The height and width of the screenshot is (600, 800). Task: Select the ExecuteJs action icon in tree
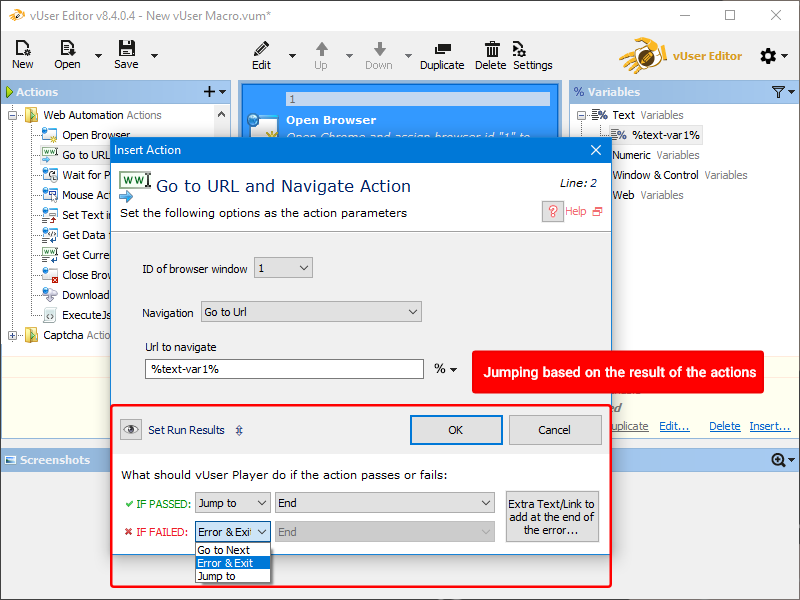click(x=50, y=315)
